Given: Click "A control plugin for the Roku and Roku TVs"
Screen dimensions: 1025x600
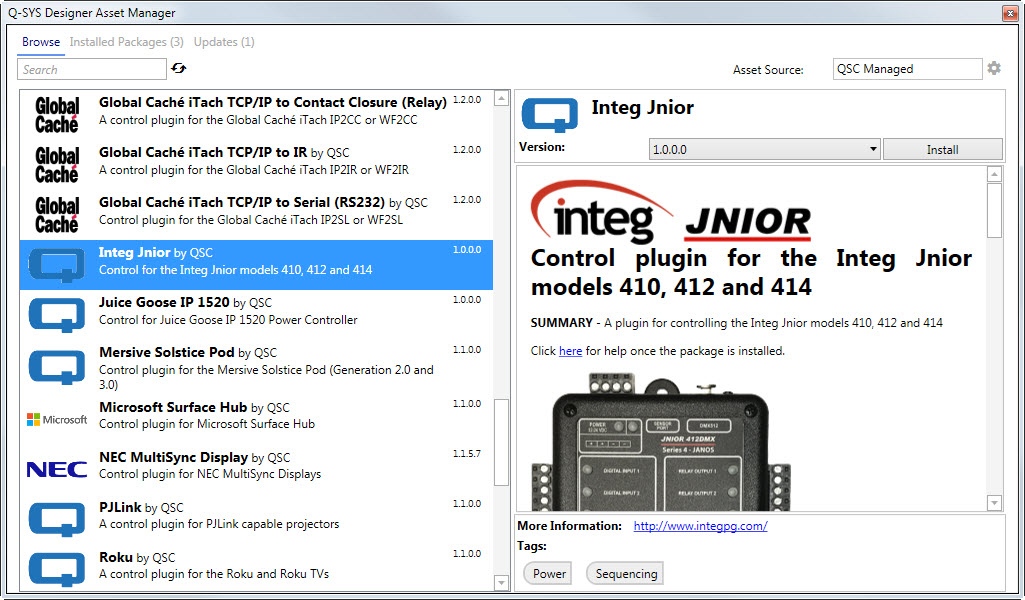Looking at the screenshot, I should [x=214, y=574].
